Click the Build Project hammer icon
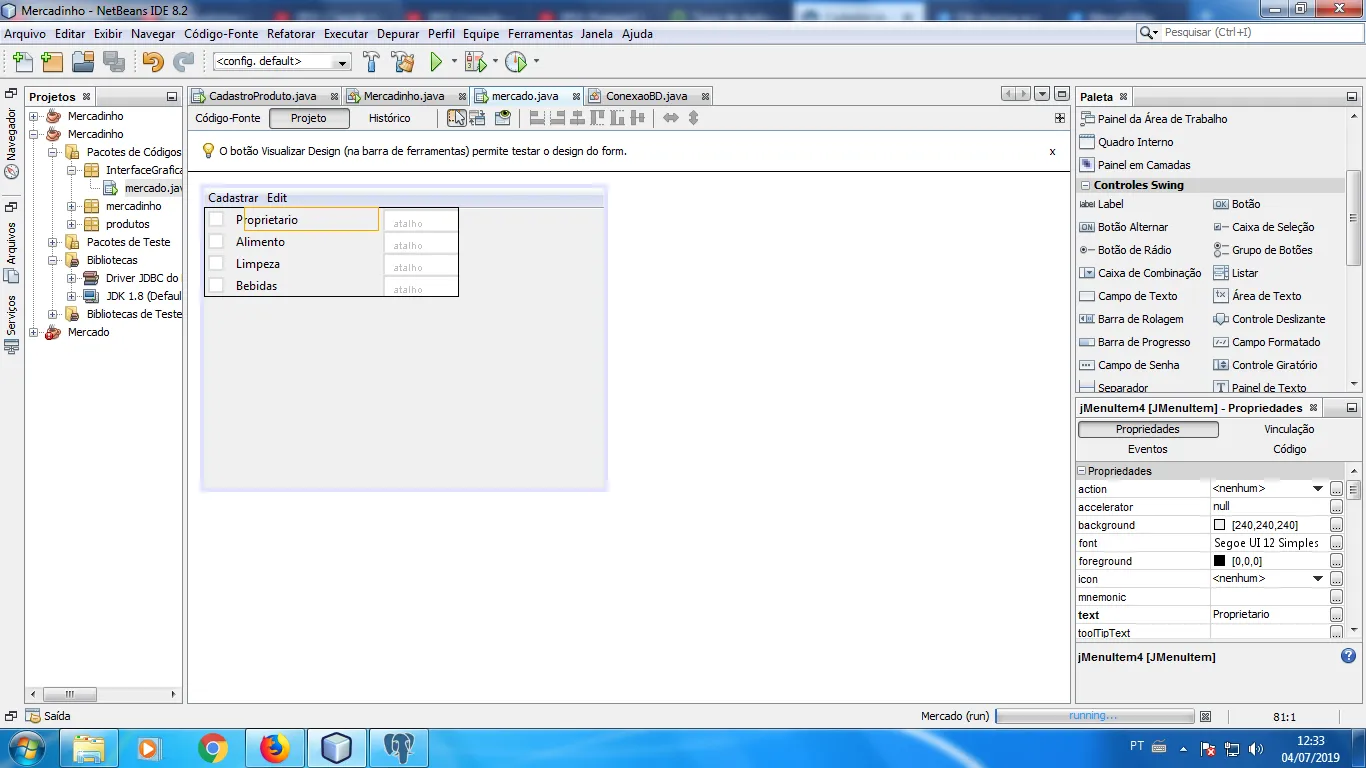This screenshot has height=768, width=1366. click(x=371, y=61)
